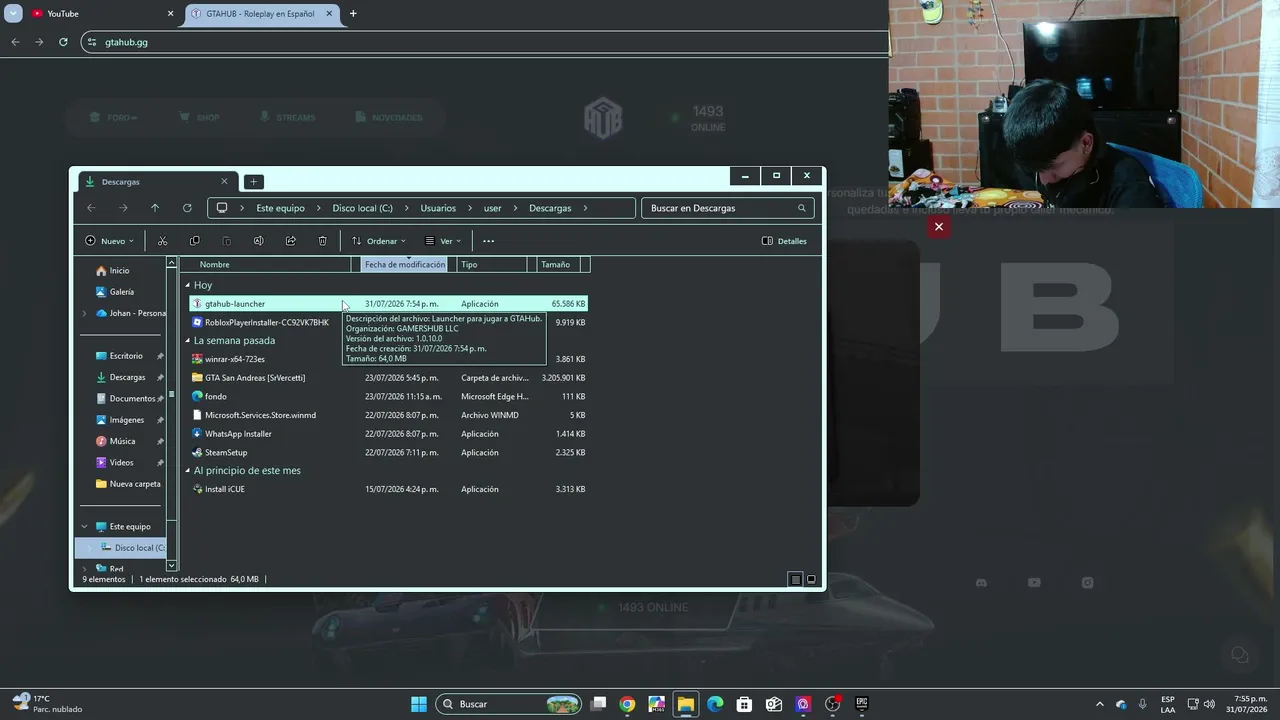
Task: Rename the selected file using the toolbar icon
Action: [x=258, y=241]
